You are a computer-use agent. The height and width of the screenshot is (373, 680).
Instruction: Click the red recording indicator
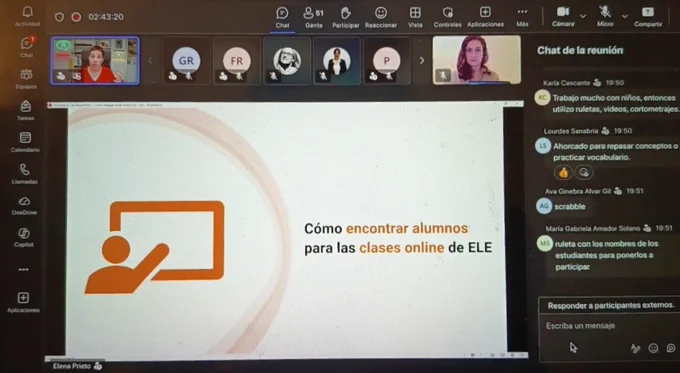coord(76,17)
